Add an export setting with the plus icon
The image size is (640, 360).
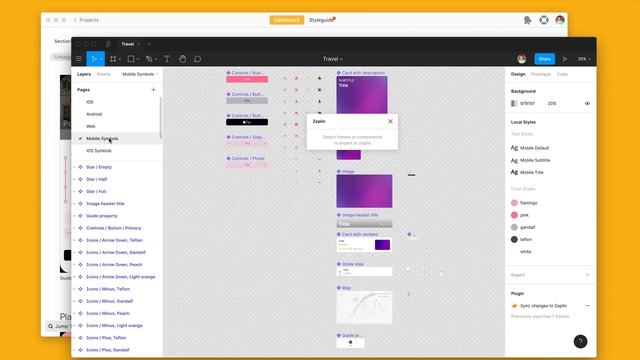pos(587,275)
